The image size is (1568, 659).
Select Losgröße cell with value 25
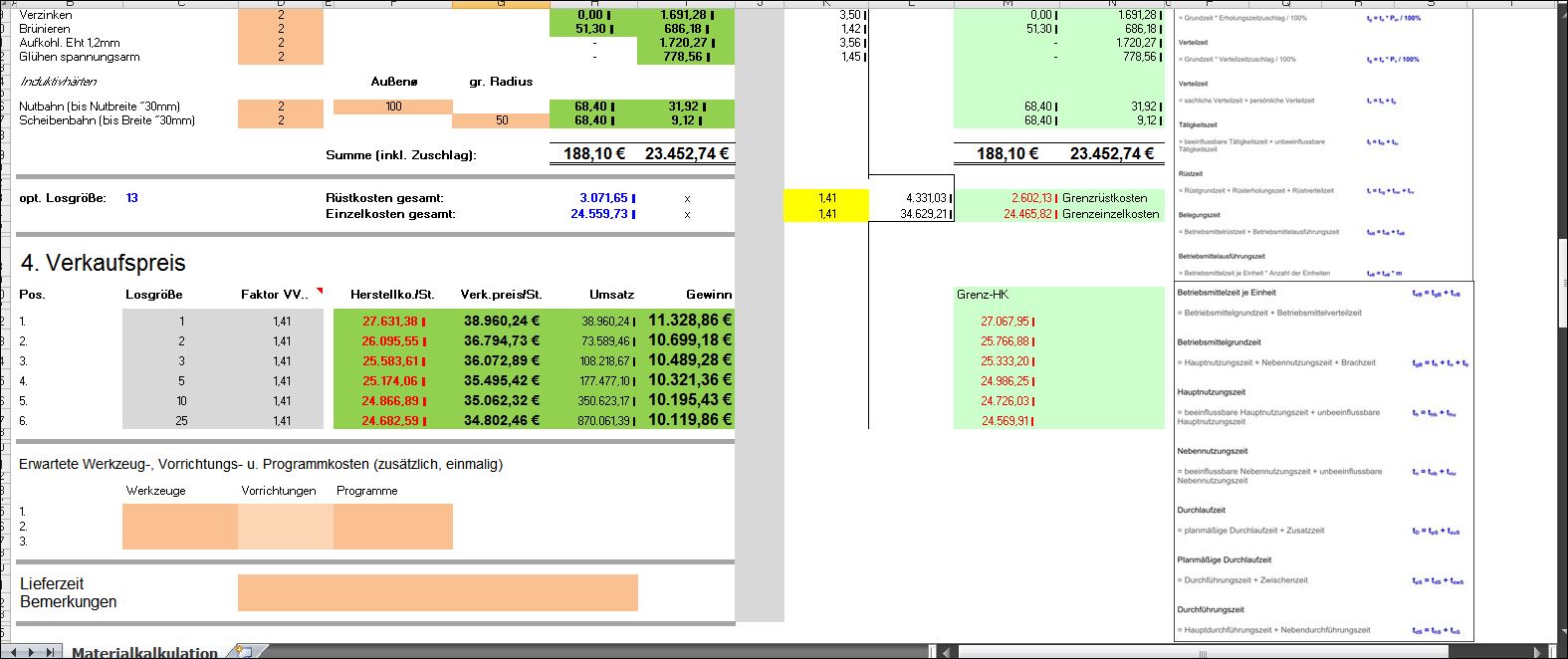pyautogui.click(x=179, y=421)
